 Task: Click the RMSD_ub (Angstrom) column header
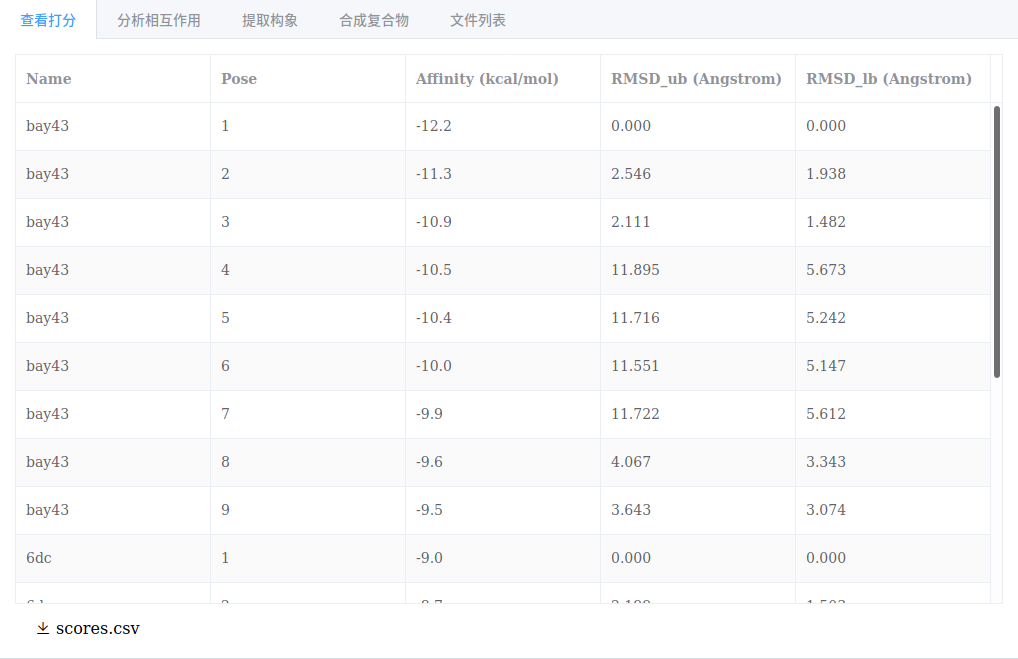pos(696,79)
